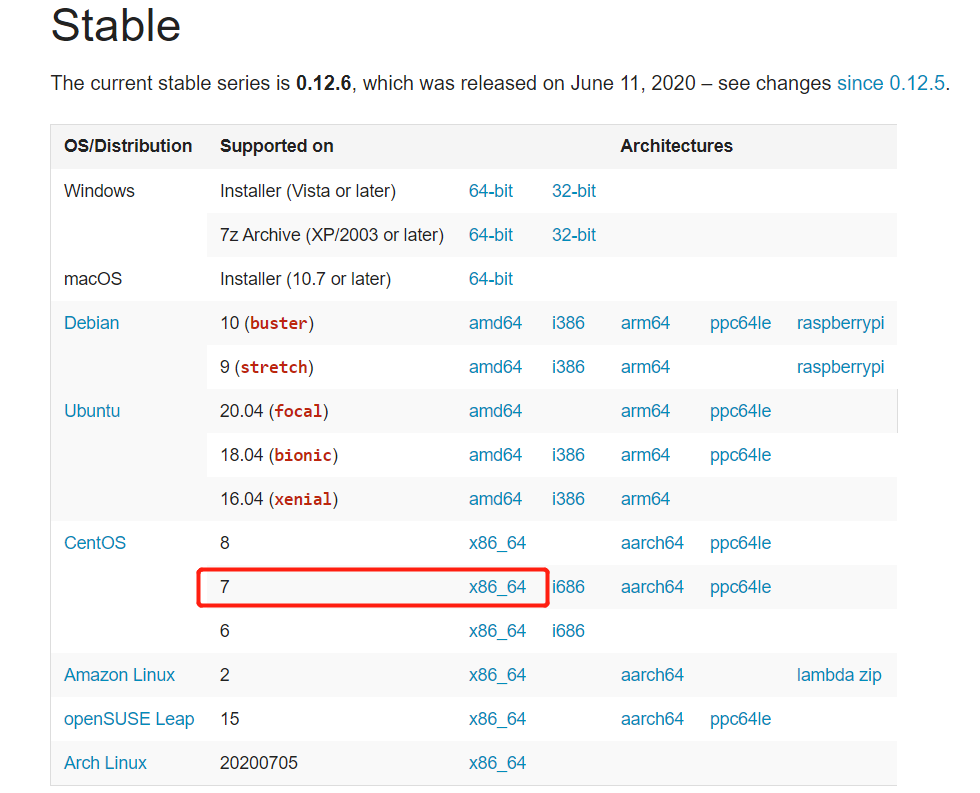Download raspberrypi build for Debian 9 stretch
980x793 pixels.
click(840, 367)
